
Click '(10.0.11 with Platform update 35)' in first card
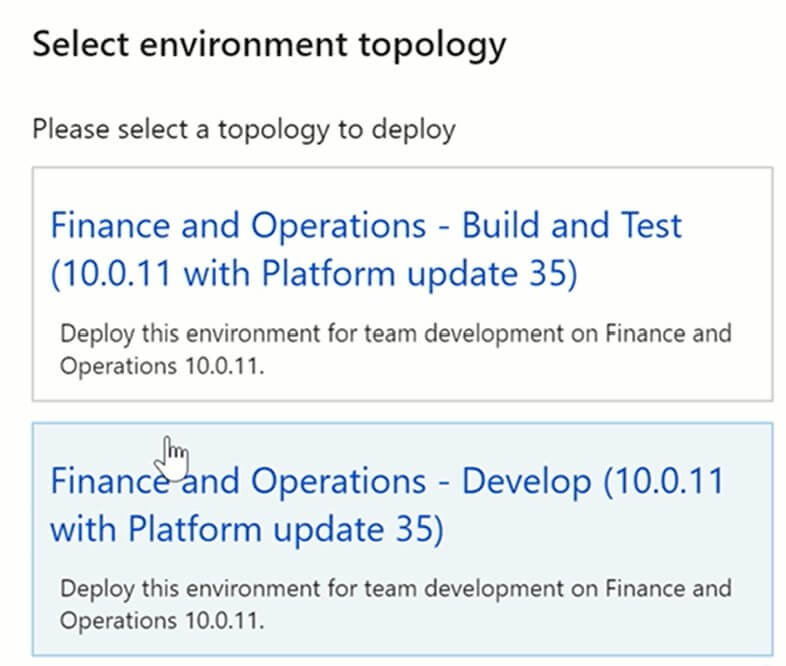point(313,275)
